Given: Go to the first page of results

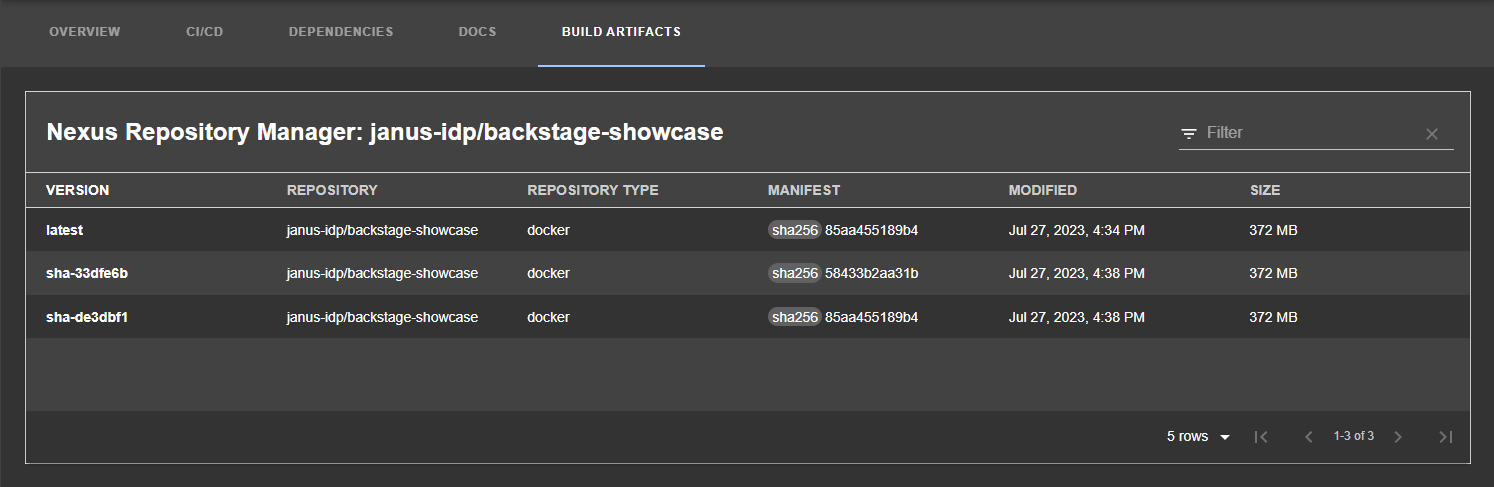Looking at the screenshot, I should 1261,437.
